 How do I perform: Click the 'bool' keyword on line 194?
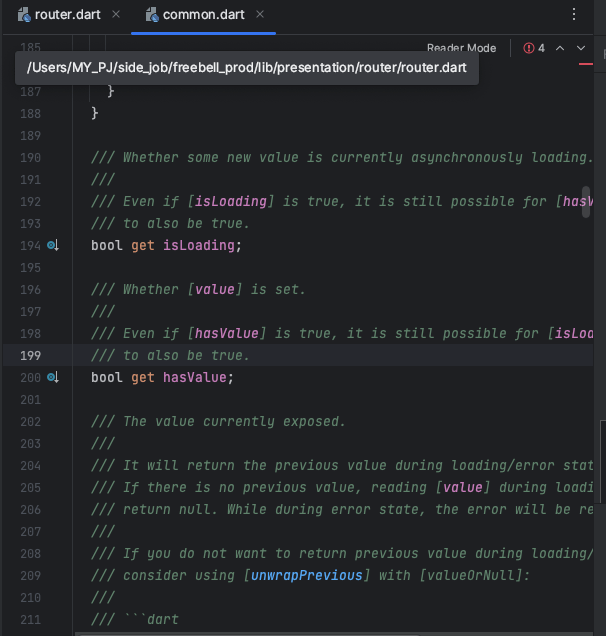tap(107, 245)
